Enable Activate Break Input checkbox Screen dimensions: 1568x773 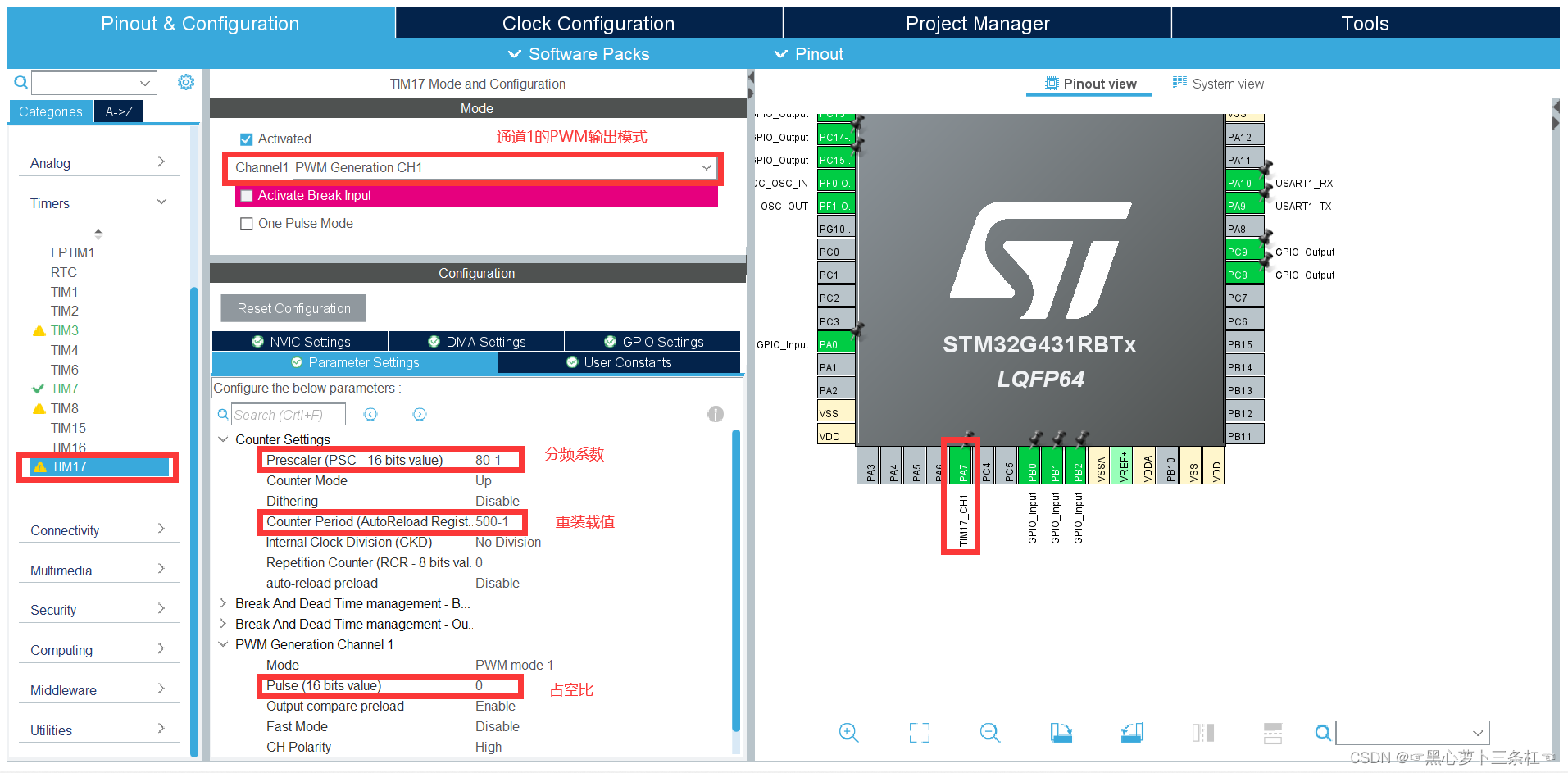[x=246, y=196]
